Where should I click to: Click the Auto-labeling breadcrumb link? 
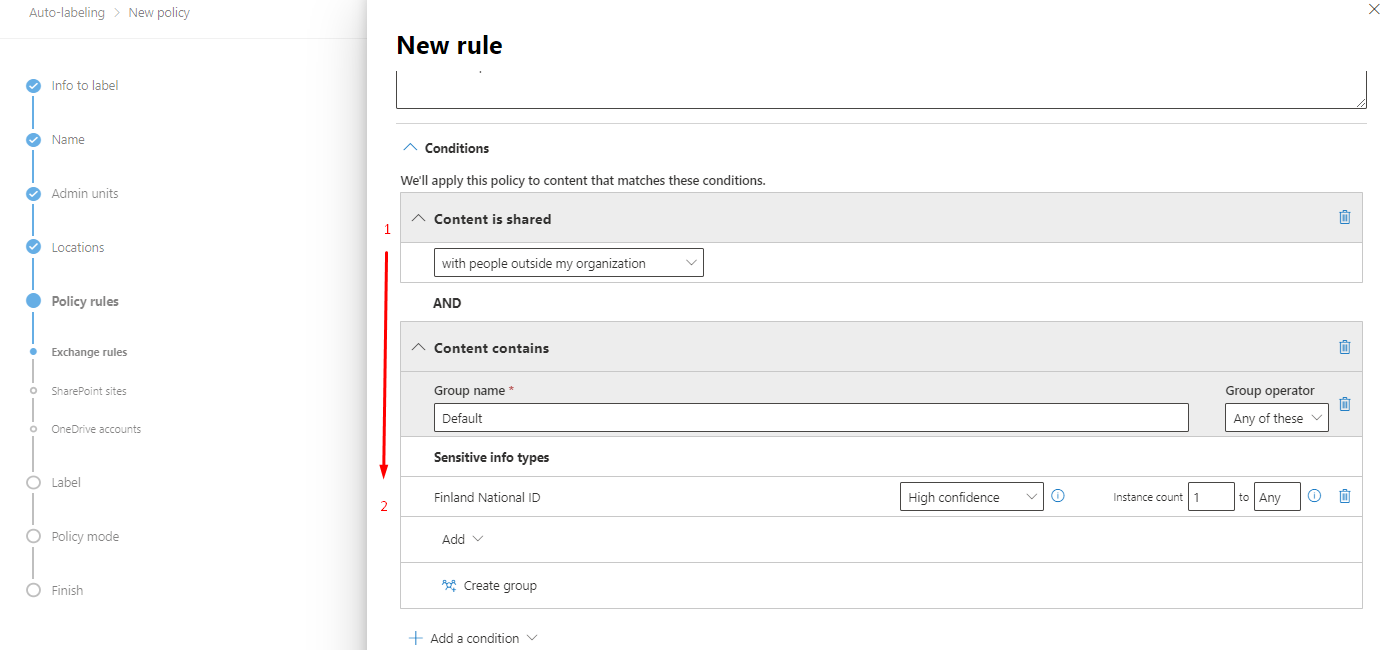pos(66,13)
